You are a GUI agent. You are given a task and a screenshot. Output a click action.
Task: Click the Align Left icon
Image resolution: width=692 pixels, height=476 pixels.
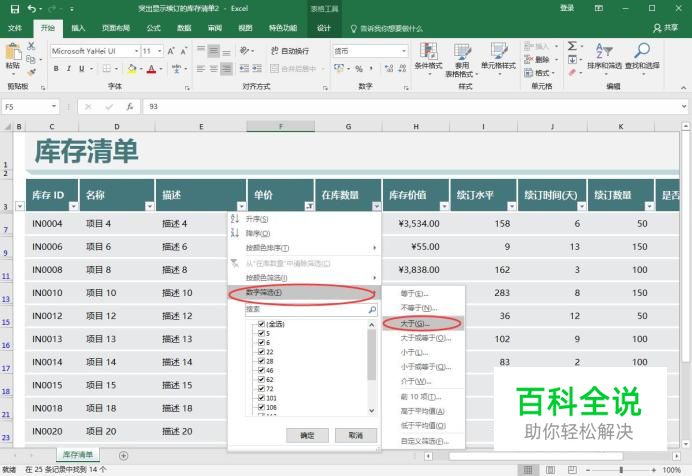(x=201, y=68)
